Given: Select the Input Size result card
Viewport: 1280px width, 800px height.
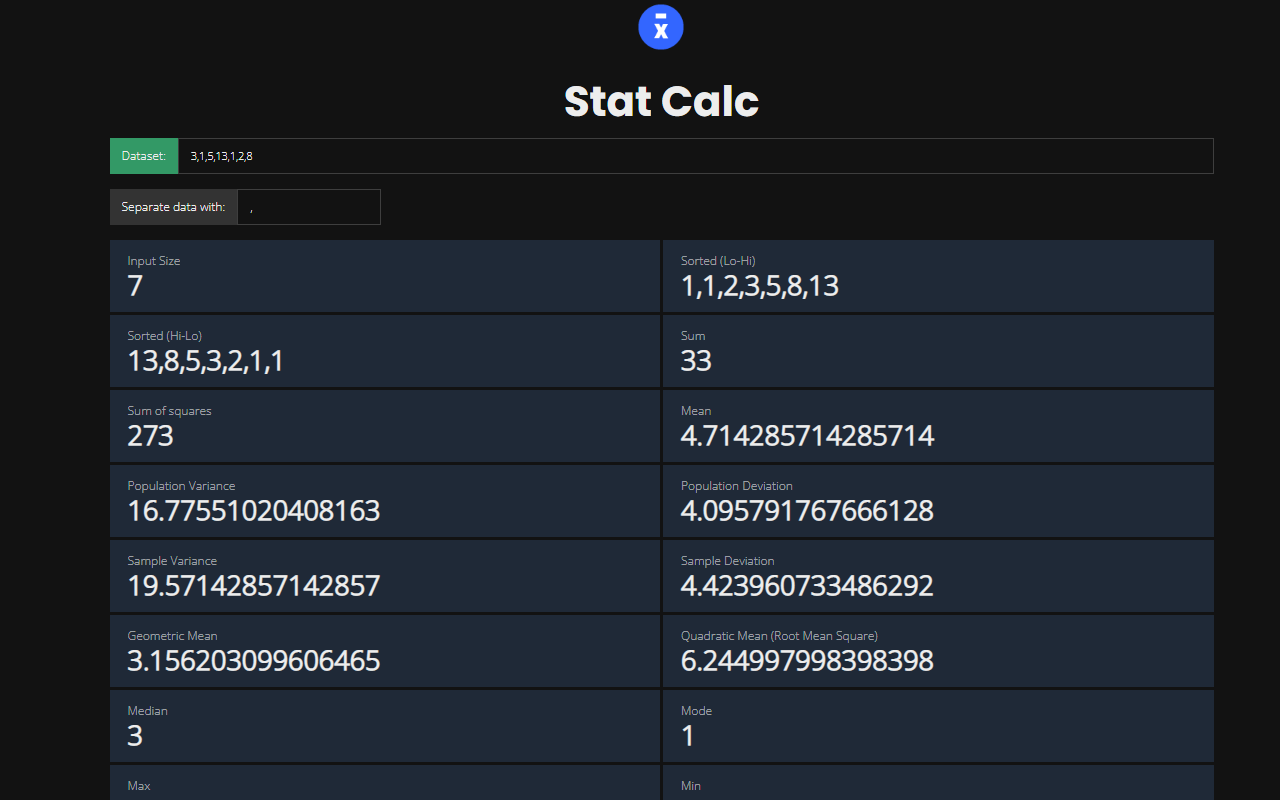Looking at the screenshot, I should pyautogui.click(x=385, y=276).
